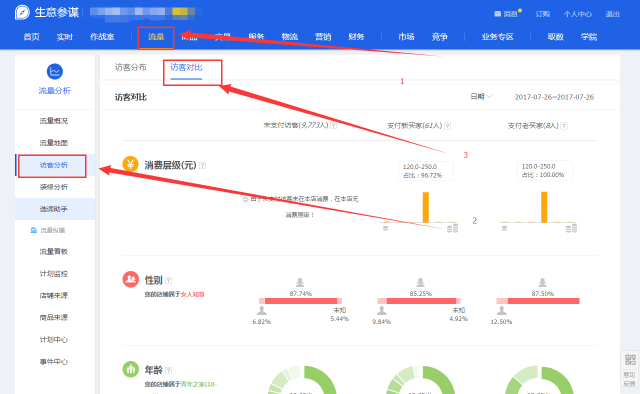Click the 生意参谋 compass logo
This screenshot has height=394, width=640.
22,12
